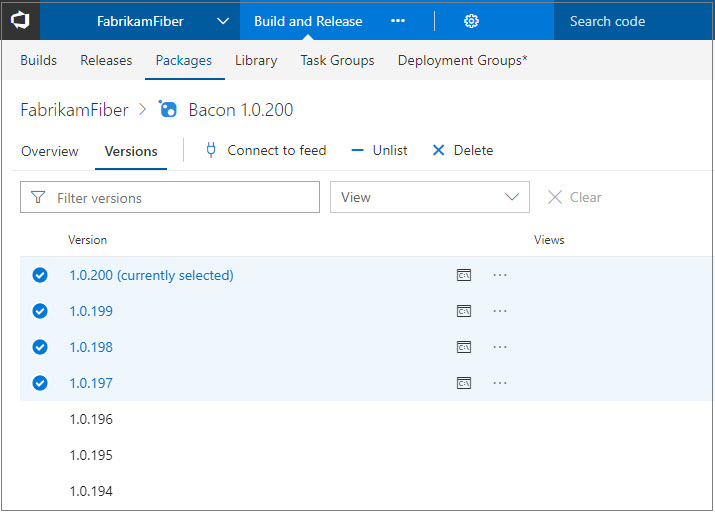The width and height of the screenshot is (715, 515).
Task: Open version 1.0.198 link
Action: tap(91, 347)
